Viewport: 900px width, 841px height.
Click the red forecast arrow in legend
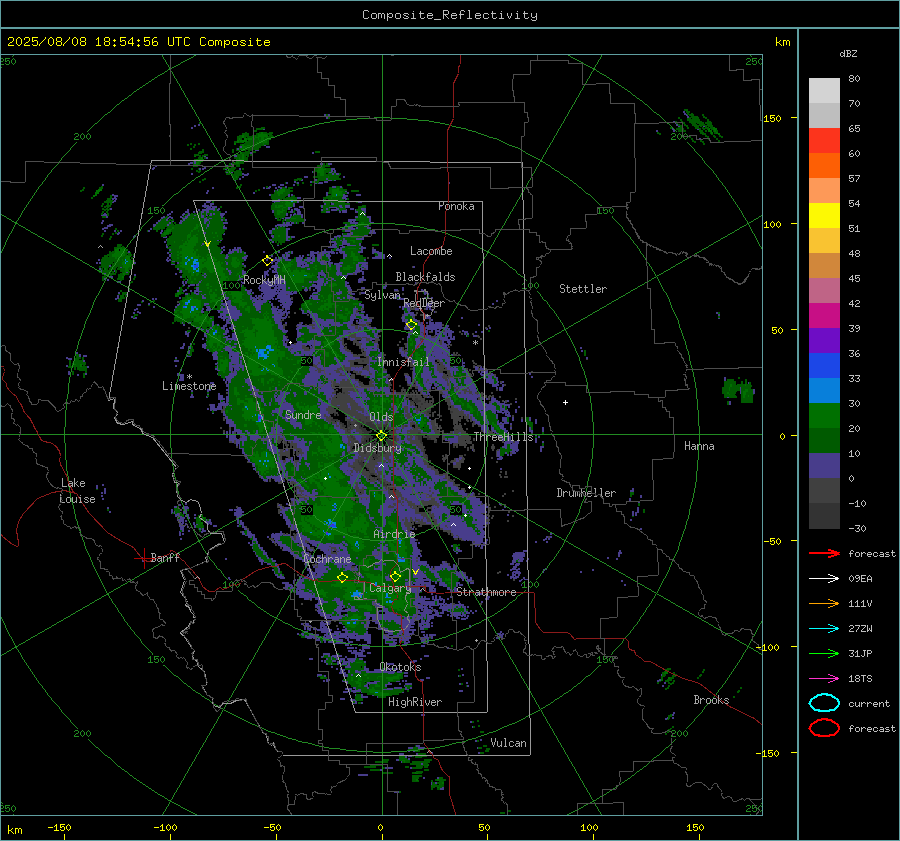(x=824, y=553)
